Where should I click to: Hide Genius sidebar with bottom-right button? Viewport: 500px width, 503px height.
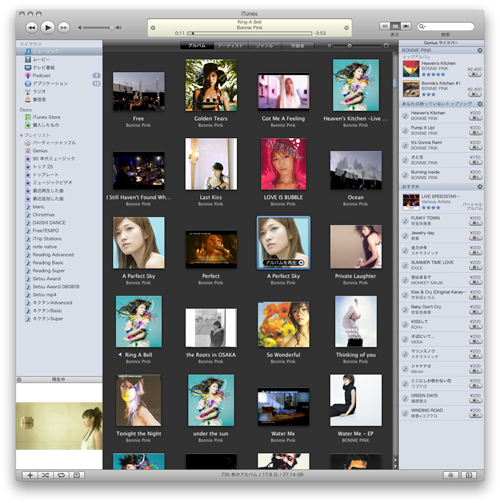click(469, 475)
